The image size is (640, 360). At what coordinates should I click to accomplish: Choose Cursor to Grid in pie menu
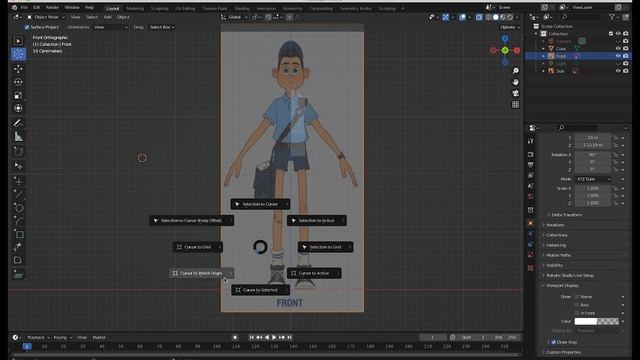[198, 247]
